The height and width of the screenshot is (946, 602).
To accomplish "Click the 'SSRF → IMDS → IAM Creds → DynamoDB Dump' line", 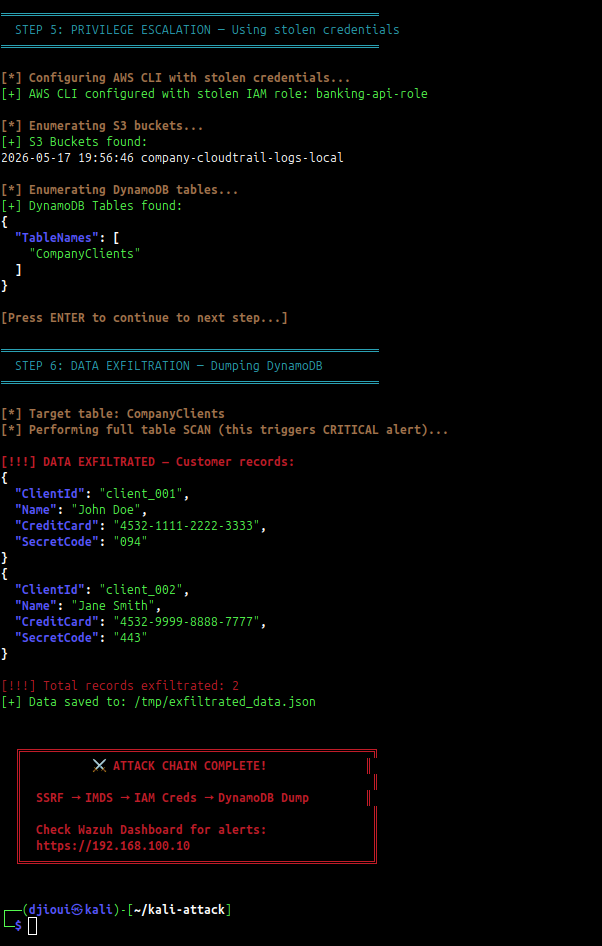I will tap(173, 798).
